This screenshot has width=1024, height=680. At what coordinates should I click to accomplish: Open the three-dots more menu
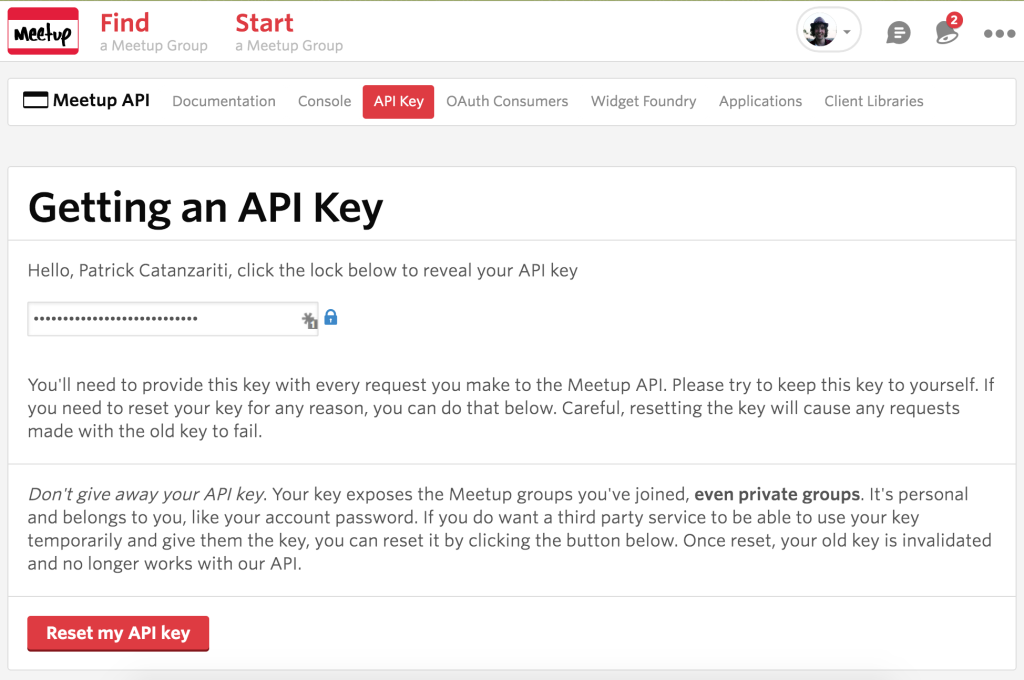(998, 33)
